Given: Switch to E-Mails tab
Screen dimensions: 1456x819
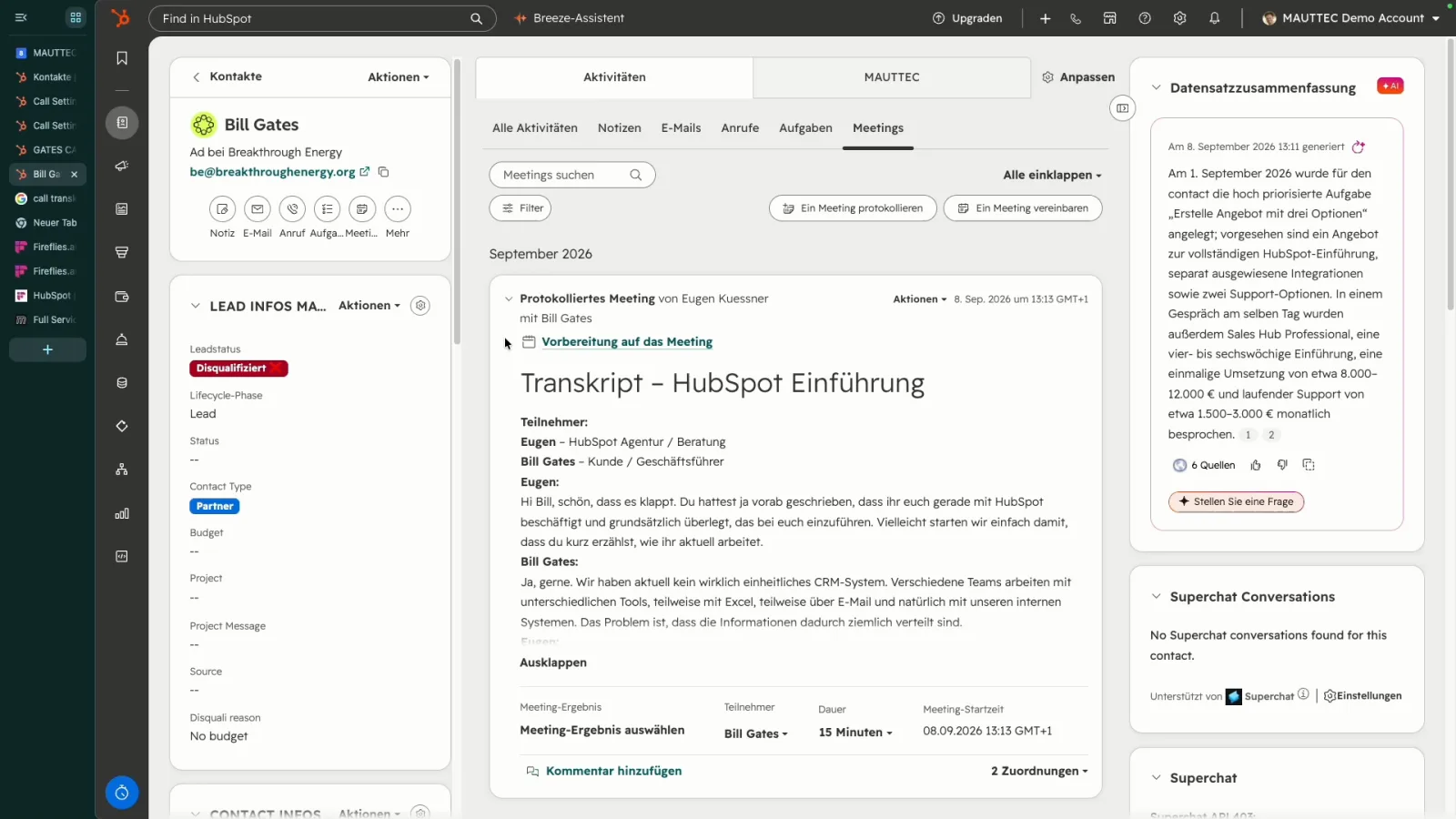Looking at the screenshot, I should click(x=681, y=128).
